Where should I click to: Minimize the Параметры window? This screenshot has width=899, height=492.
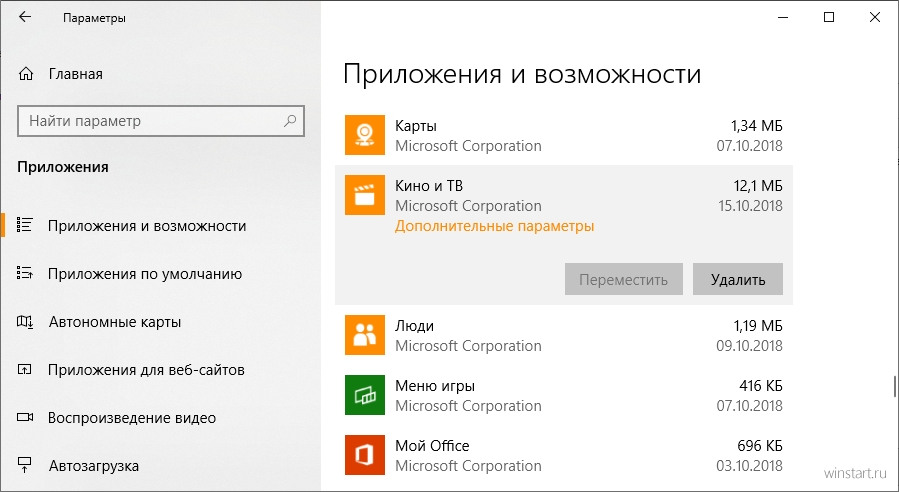click(783, 17)
